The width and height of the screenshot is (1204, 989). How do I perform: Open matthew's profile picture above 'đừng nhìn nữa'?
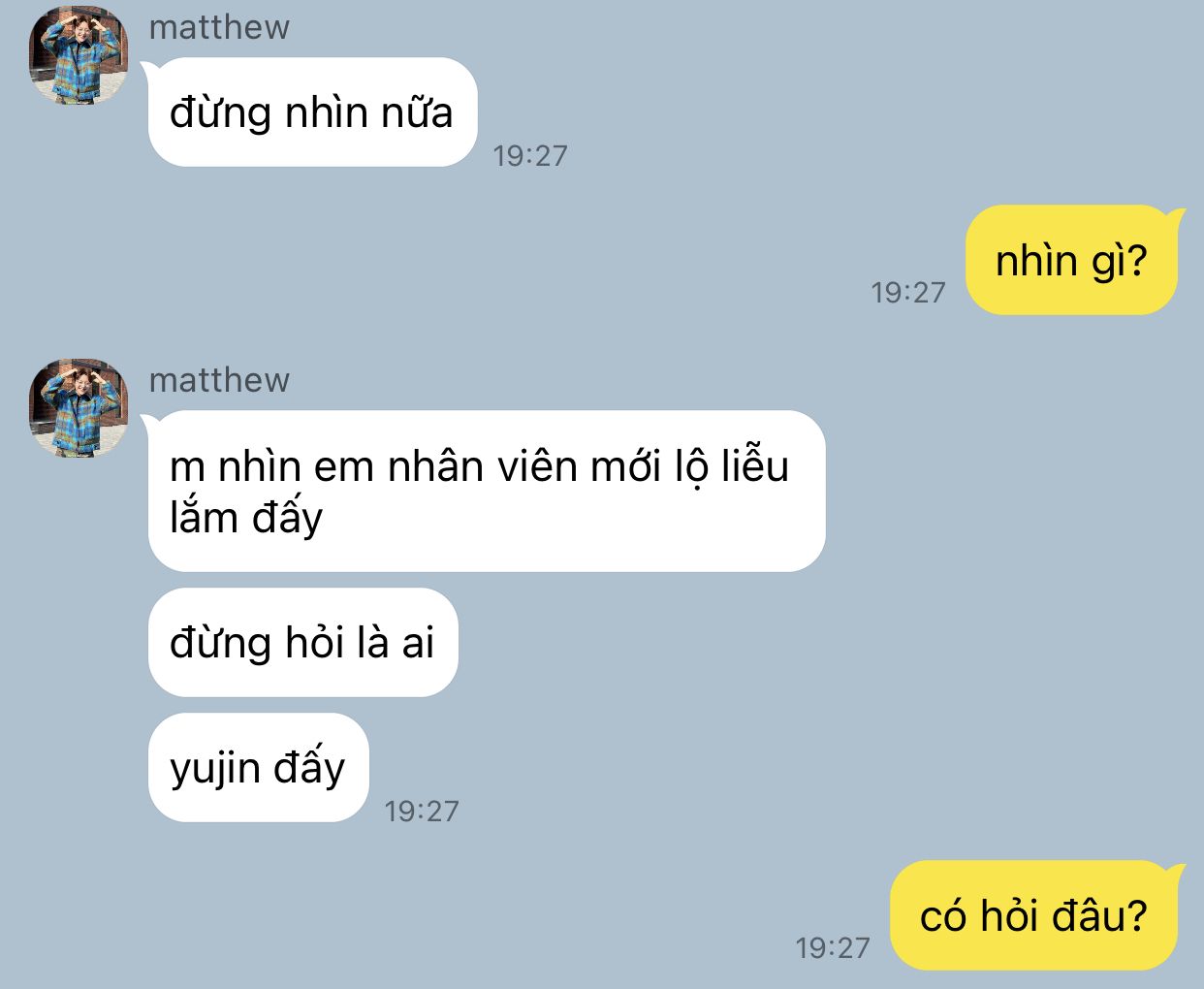point(79,54)
